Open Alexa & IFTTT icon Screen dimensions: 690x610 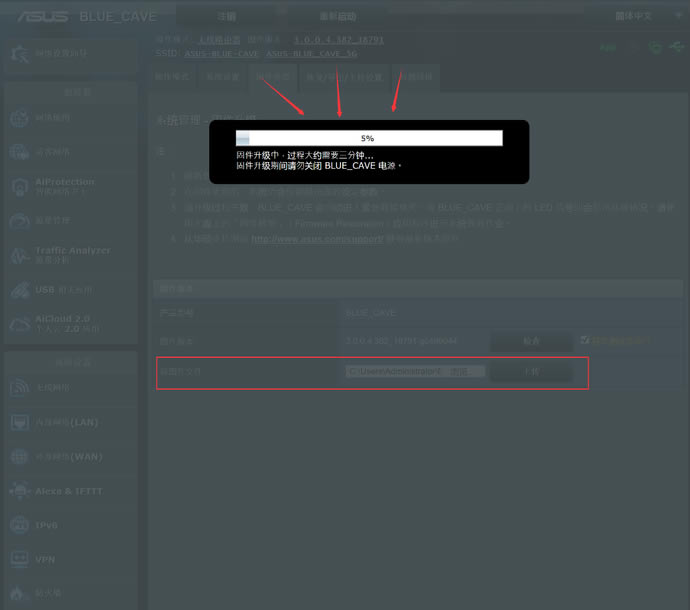[x=19, y=491]
